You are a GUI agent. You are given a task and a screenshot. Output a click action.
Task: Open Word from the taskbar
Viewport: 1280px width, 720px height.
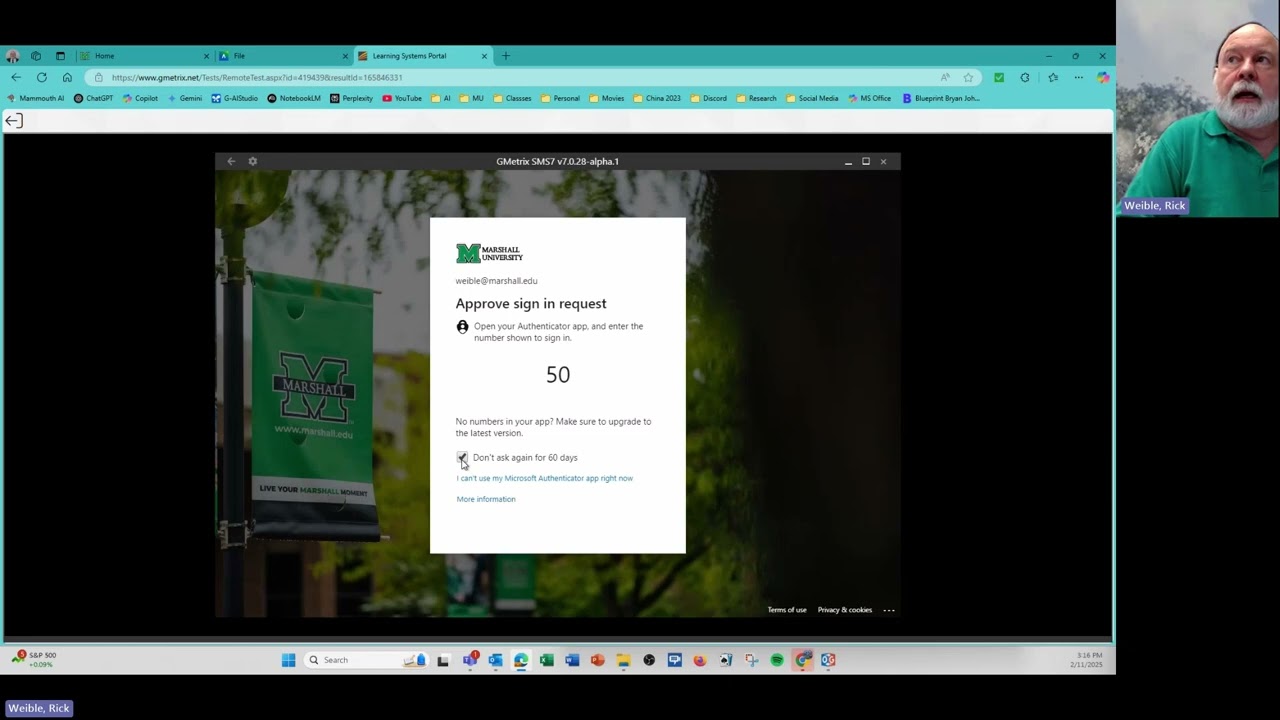click(572, 660)
